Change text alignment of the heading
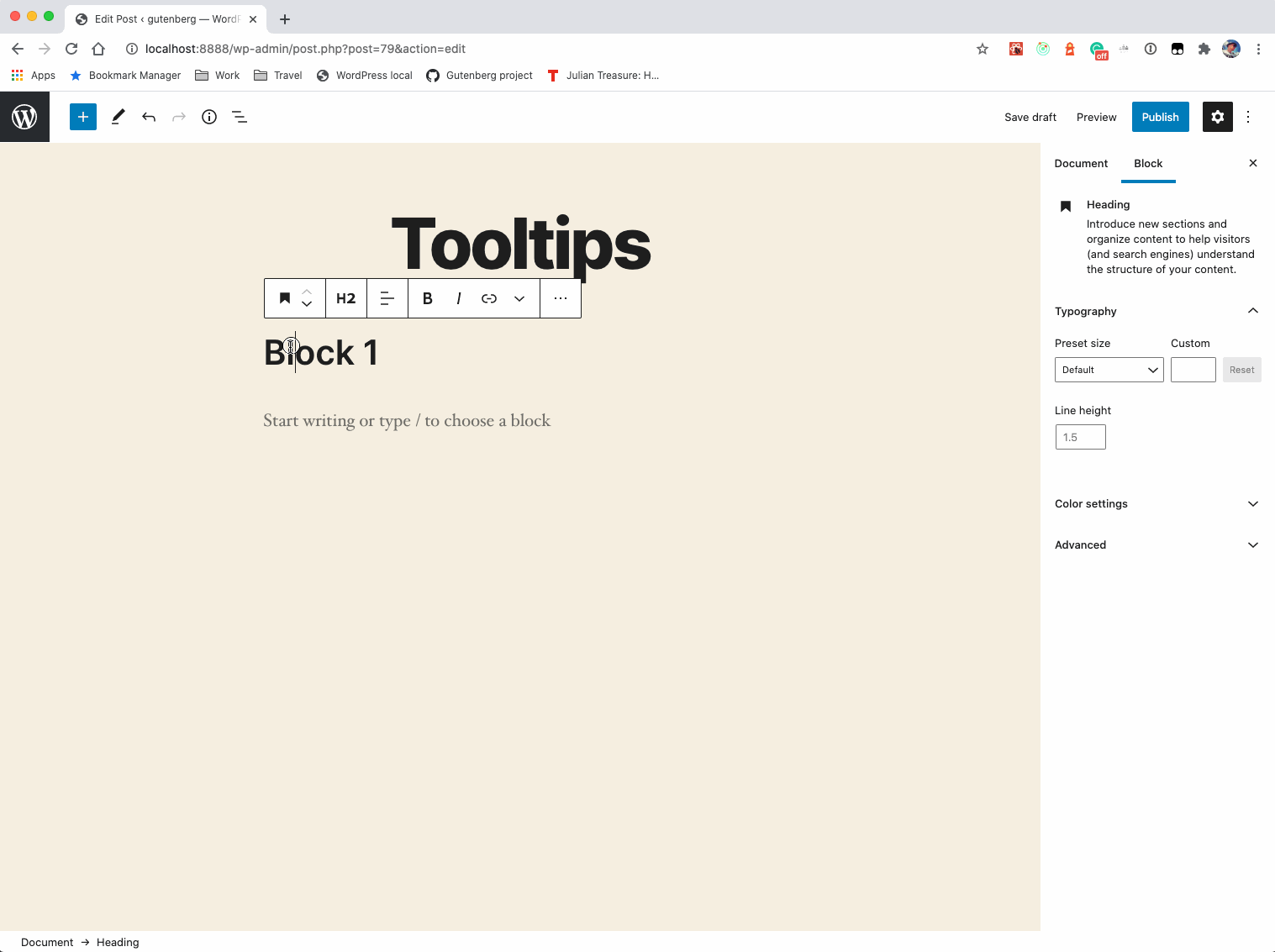Image resolution: width=1275 pixels, height=952 pixels. (387, 298)
